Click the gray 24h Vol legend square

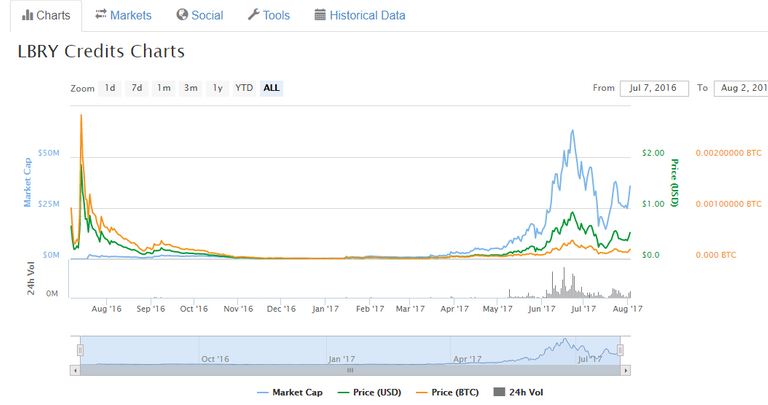click(x=499, y=392)
